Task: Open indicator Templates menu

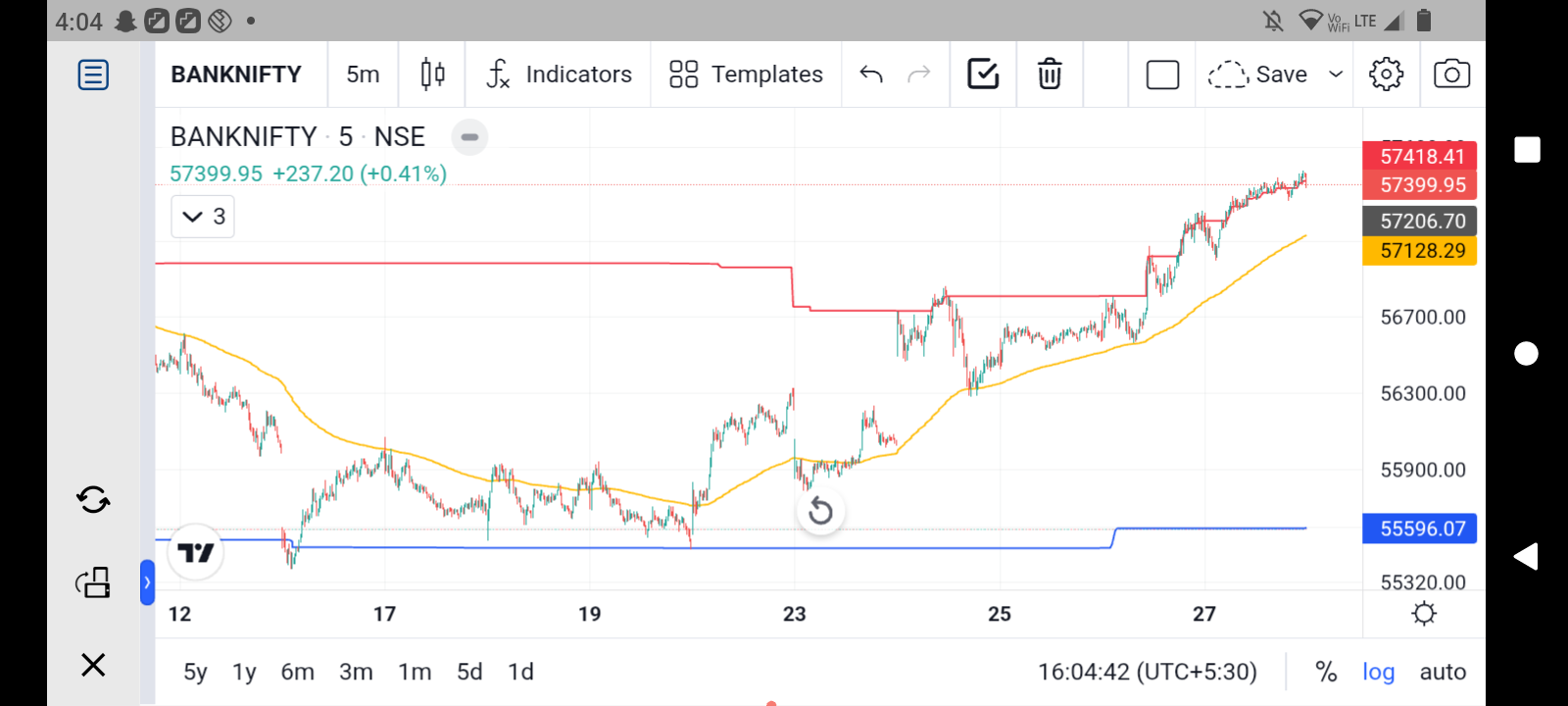Action: pyautogui.click(x=746, y=75)
